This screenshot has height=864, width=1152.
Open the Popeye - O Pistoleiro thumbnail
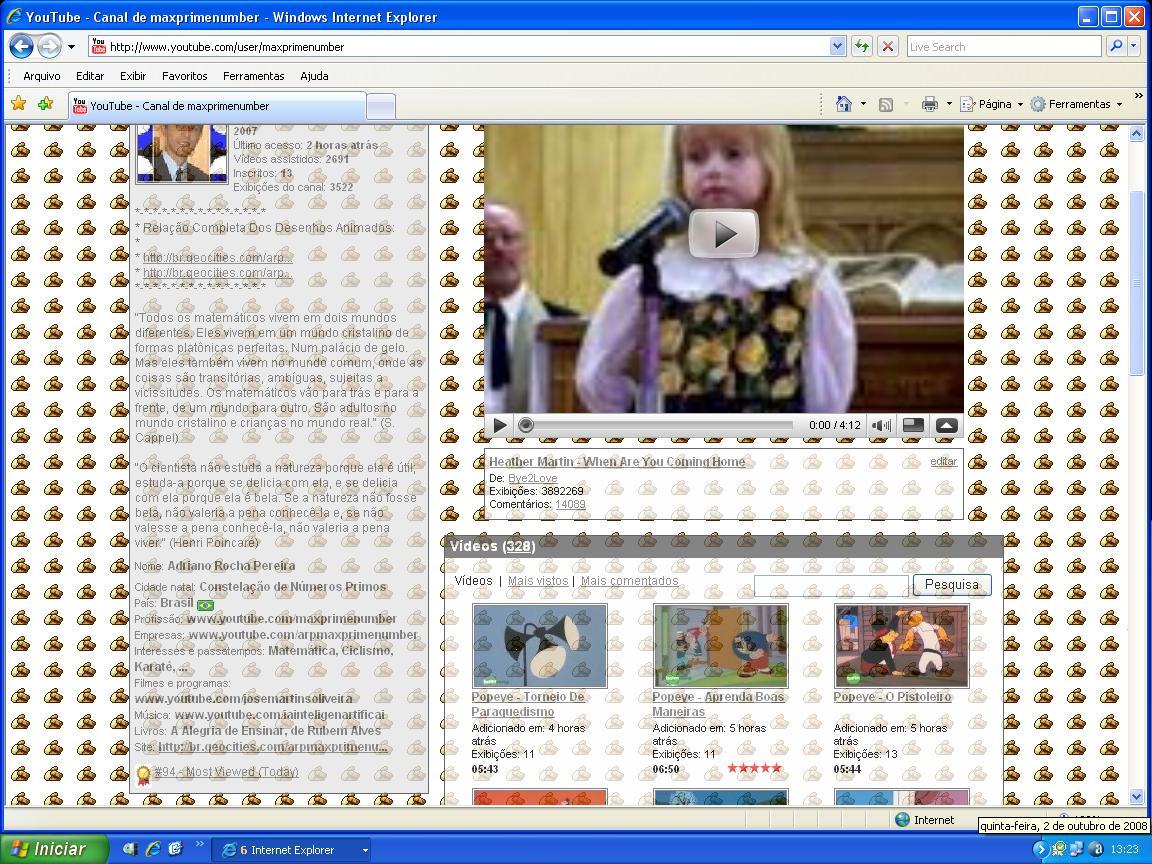(901, 646)
